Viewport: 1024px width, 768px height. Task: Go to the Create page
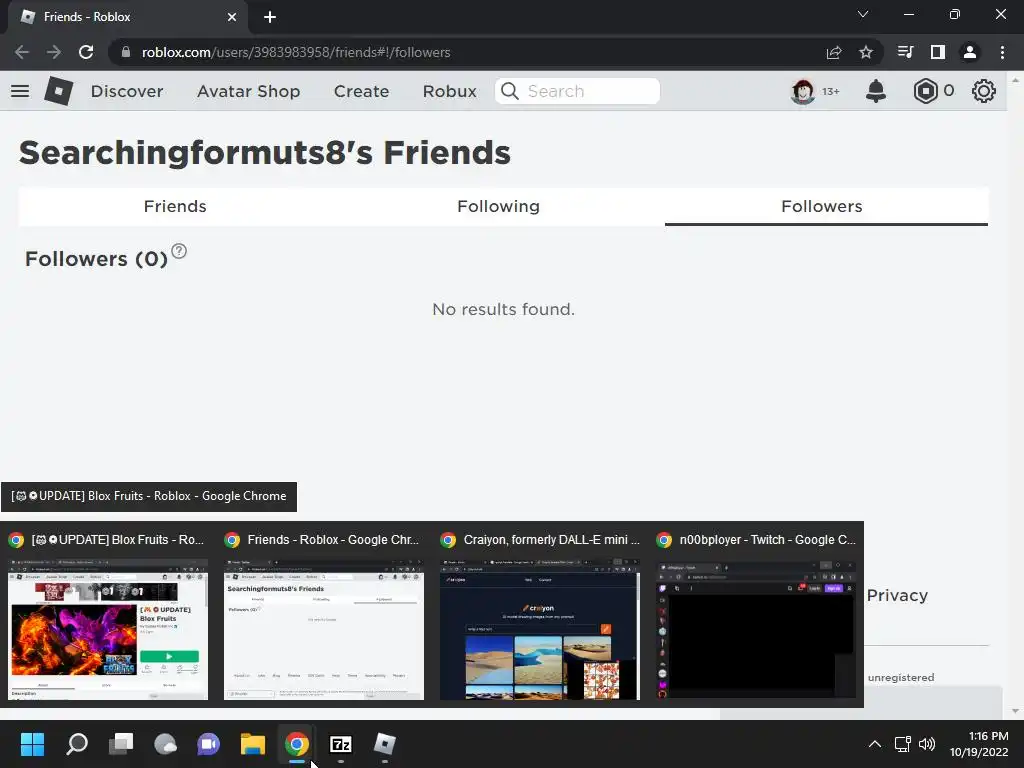pos(361,91)
